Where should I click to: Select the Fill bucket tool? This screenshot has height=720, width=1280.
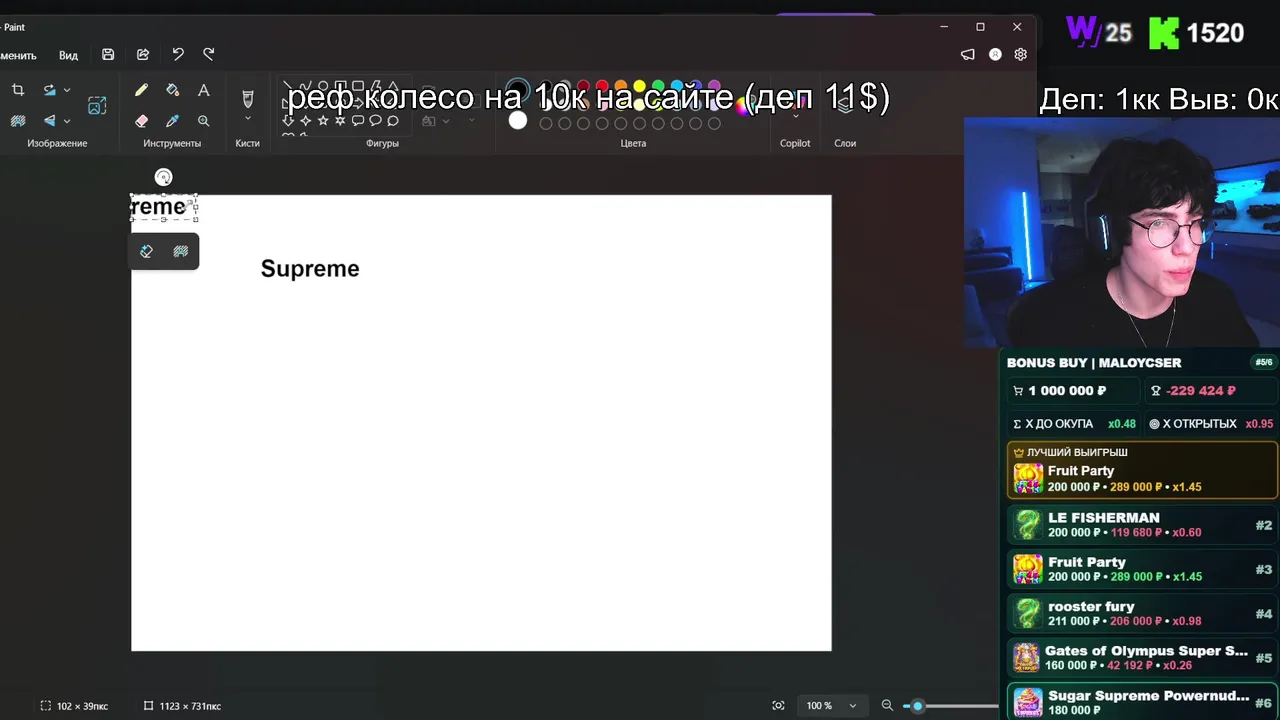172,90
